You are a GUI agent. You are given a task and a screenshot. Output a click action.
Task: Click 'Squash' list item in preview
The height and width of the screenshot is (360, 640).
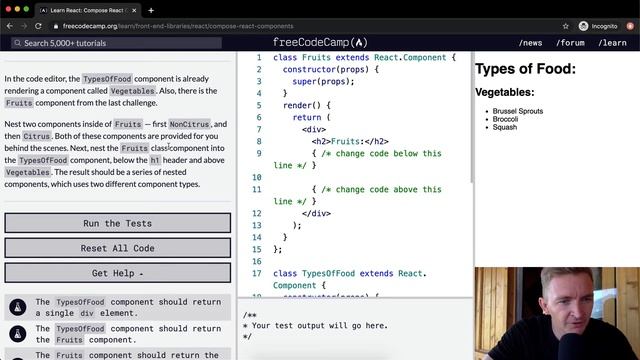504,127
